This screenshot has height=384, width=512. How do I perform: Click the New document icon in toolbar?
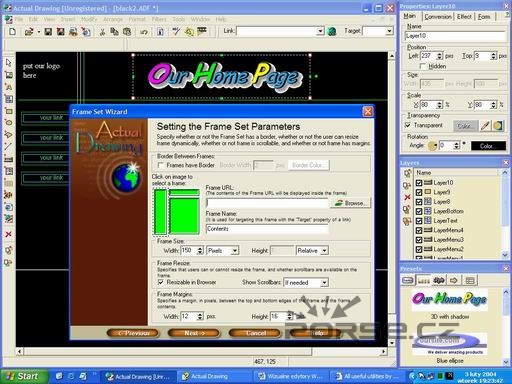[12, 32]
